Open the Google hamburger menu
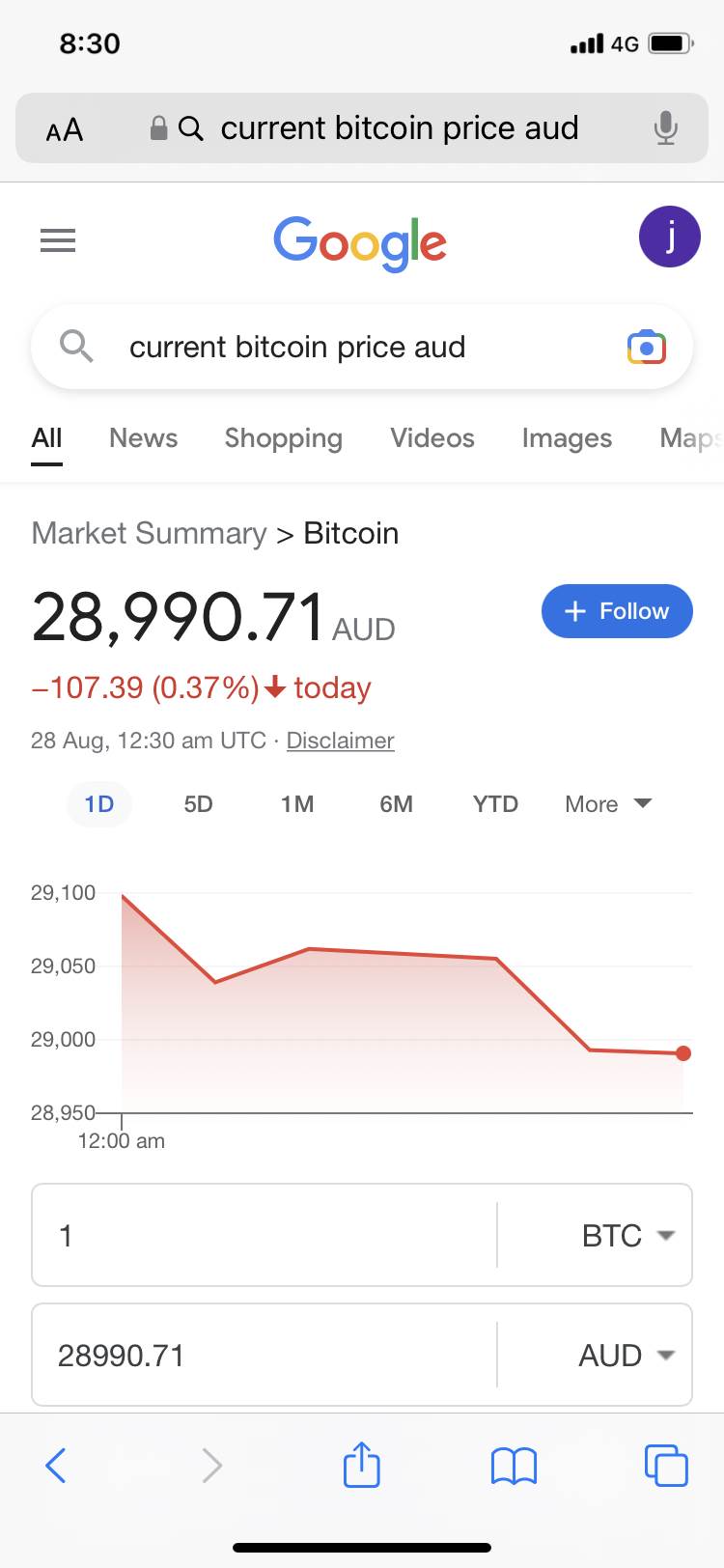This screenshot has width=724, height=1568. click(x=58, y=240)
